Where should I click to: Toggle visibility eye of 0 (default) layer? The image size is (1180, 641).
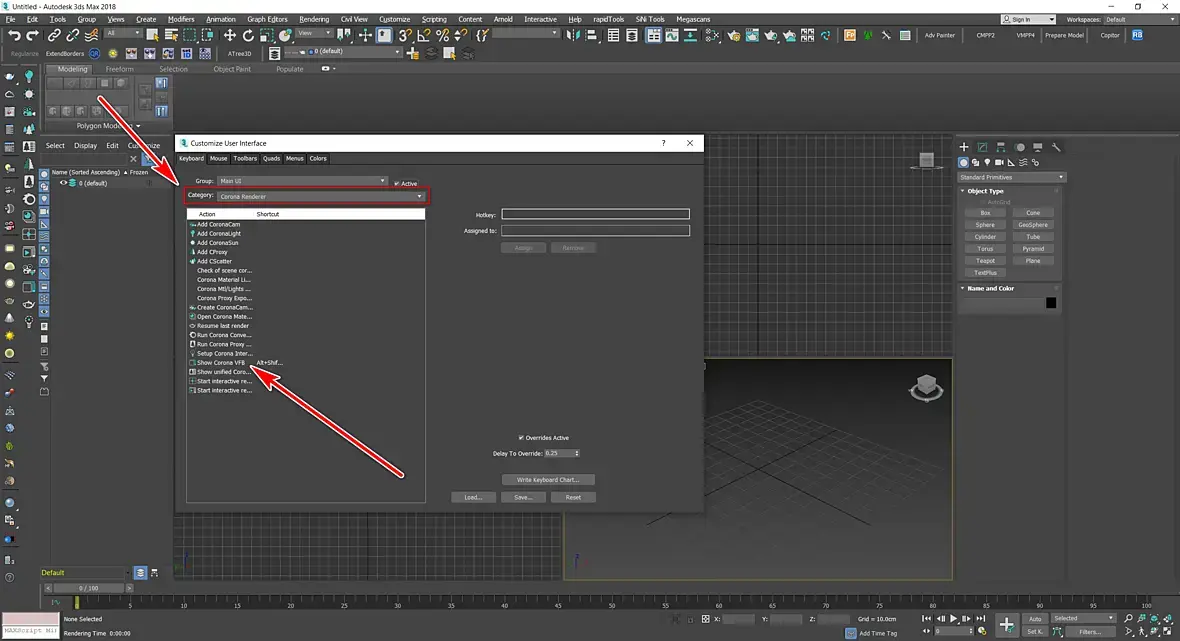pyautogui.click(x=63, y=183)
